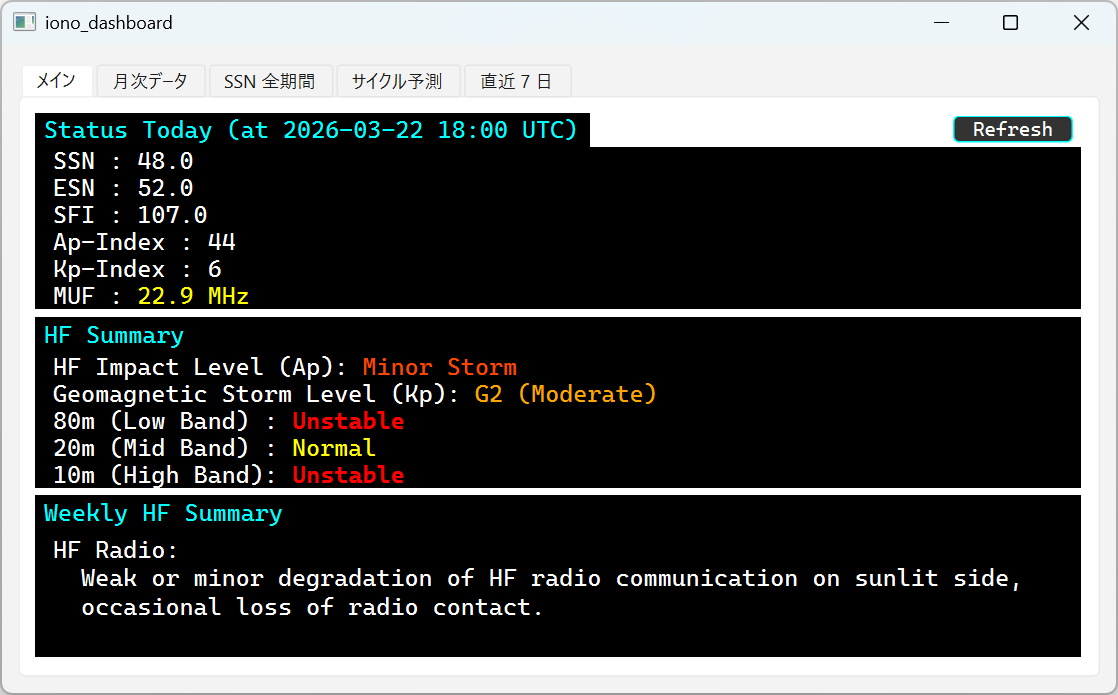The width and height of the screenshot is (1118, 695).
Task: Click the 20m Mid Band Normal status
Action: (333, 448)
